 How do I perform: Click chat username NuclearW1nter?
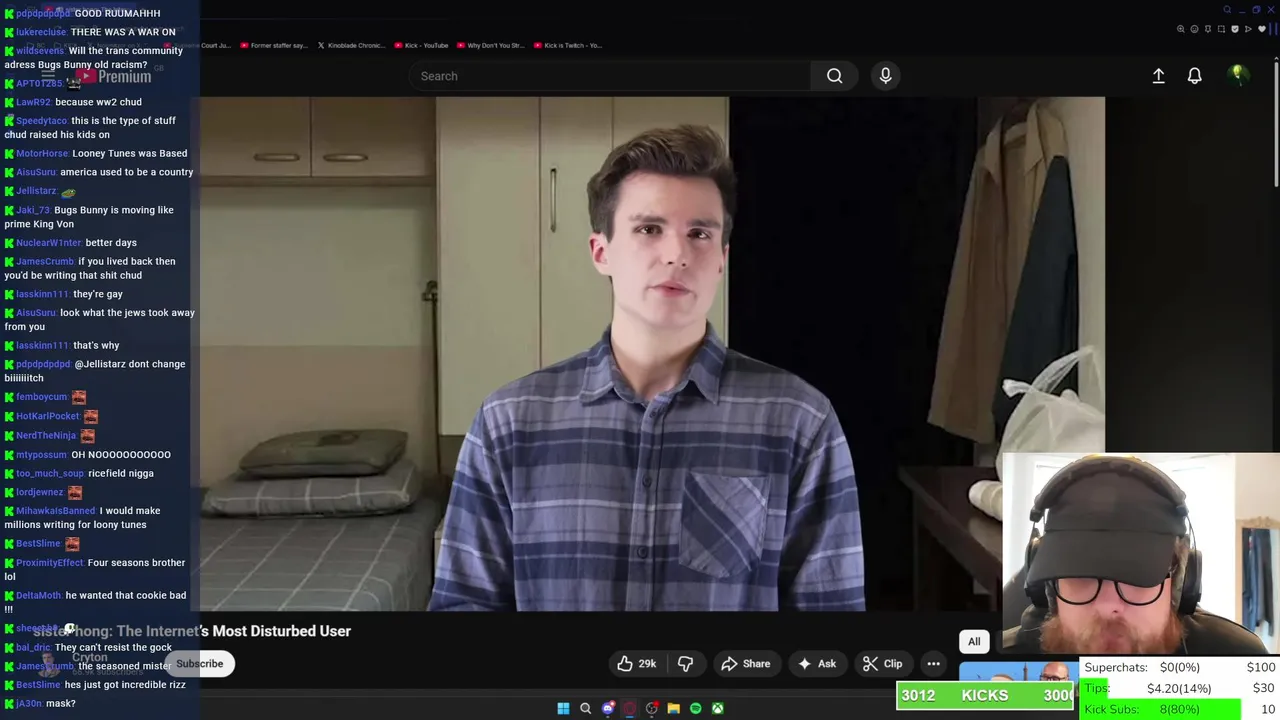(x=49, y=243)
